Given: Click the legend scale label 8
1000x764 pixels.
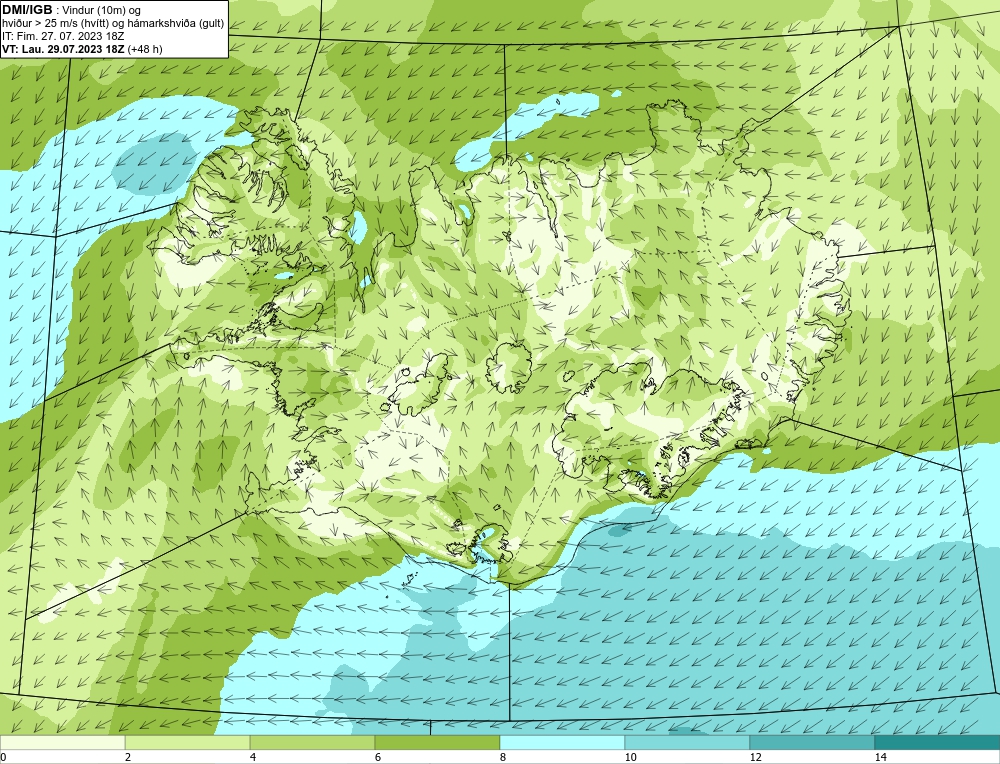Looking at the screenshot, I should [x=503, y=757].
